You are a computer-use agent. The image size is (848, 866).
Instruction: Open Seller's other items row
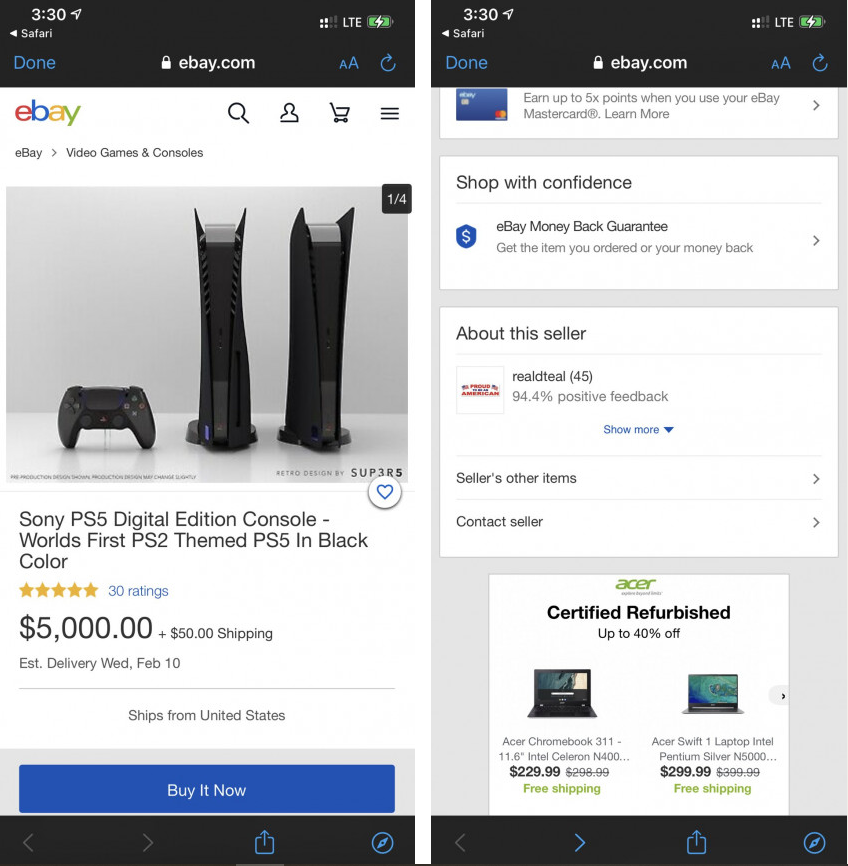point(639,478)
